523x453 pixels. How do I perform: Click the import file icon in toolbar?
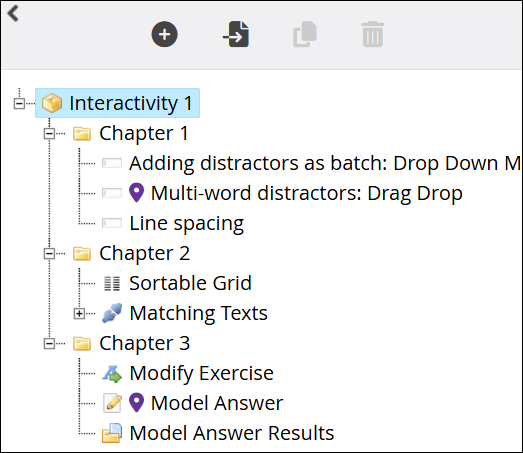point(236,34)
